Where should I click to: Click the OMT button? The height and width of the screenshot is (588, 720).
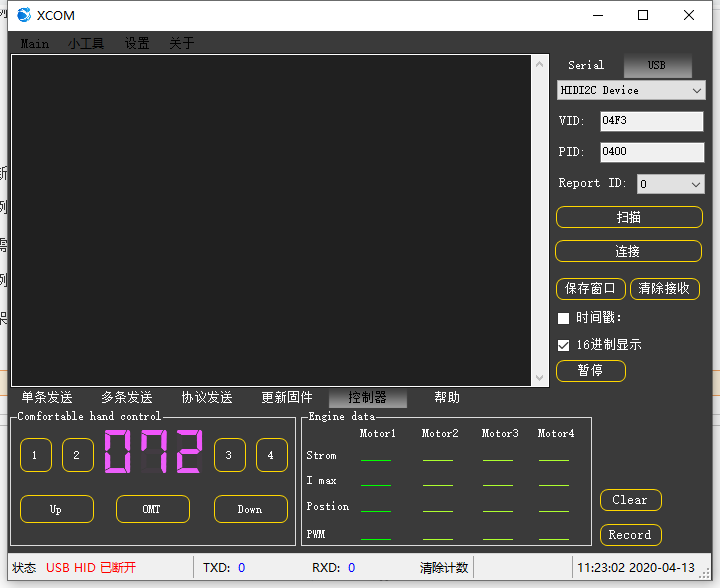[152, 509]
